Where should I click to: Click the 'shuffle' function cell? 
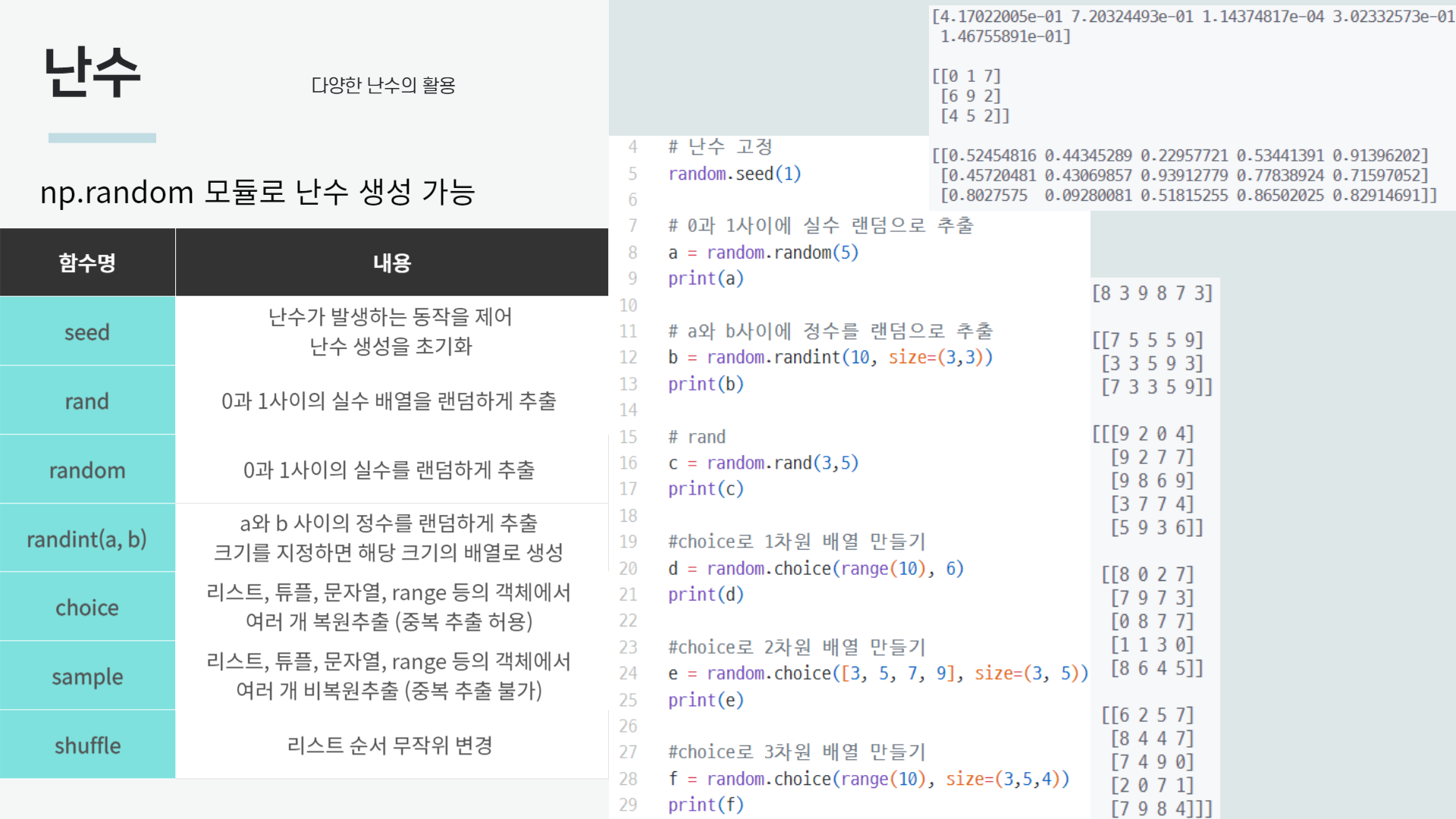(87, 745)
